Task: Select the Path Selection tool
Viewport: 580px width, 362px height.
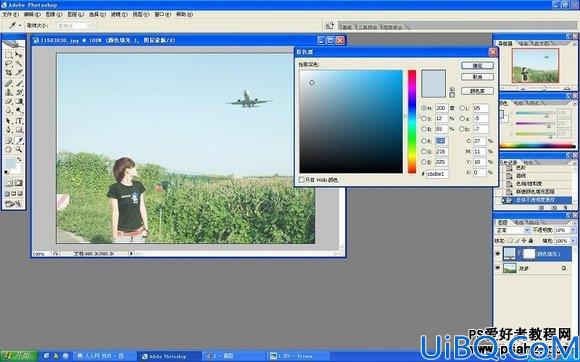Action: point(8,121)
